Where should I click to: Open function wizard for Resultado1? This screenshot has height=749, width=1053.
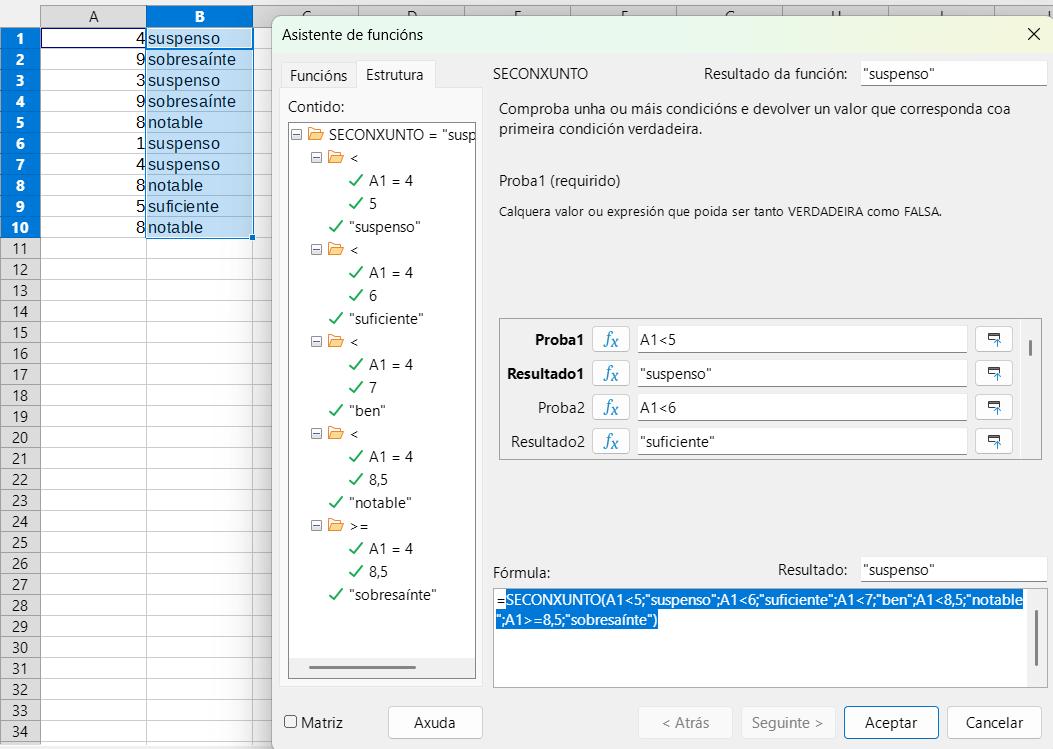(x=610, y=373)
